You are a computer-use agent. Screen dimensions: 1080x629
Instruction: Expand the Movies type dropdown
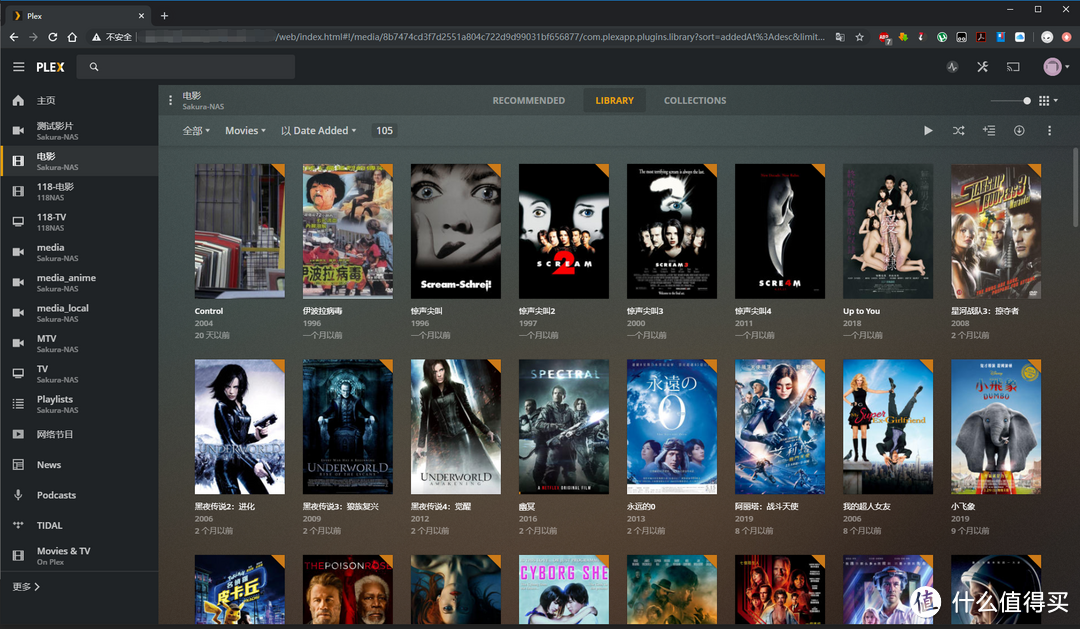245,130
